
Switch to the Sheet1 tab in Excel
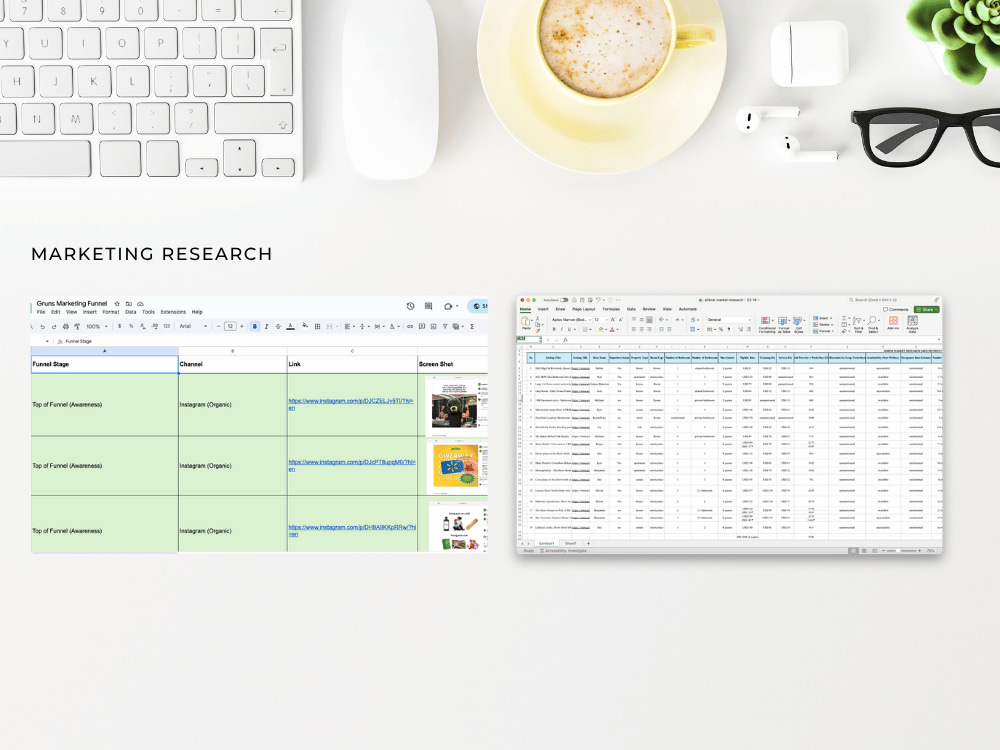pyautogui.click(x=570, y=543)
